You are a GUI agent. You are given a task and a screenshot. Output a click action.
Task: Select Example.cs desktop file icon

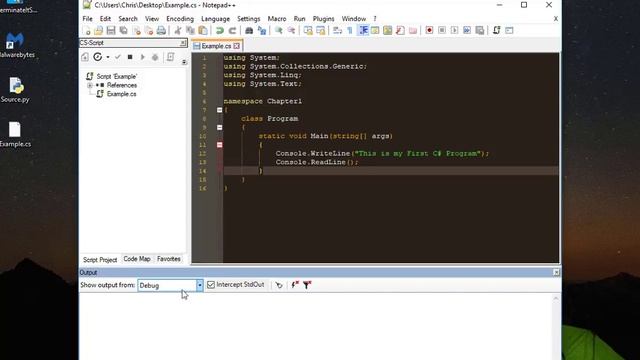(x=15, y=135)
